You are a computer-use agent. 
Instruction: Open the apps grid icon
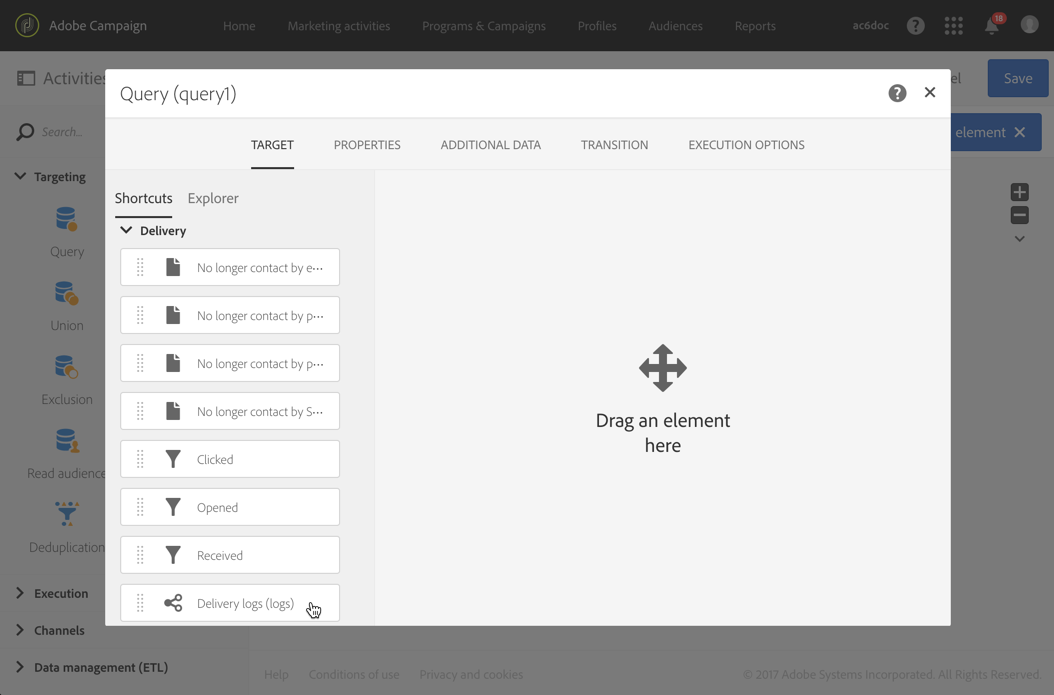coord(953,26)
